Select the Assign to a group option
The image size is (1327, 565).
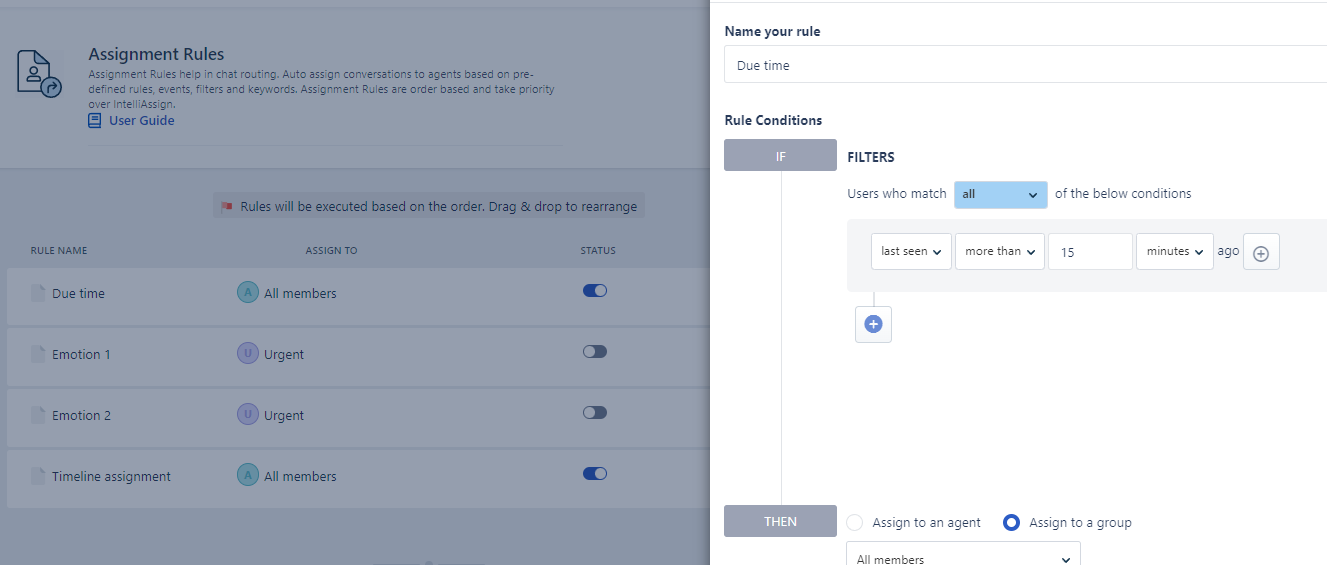1011,522
